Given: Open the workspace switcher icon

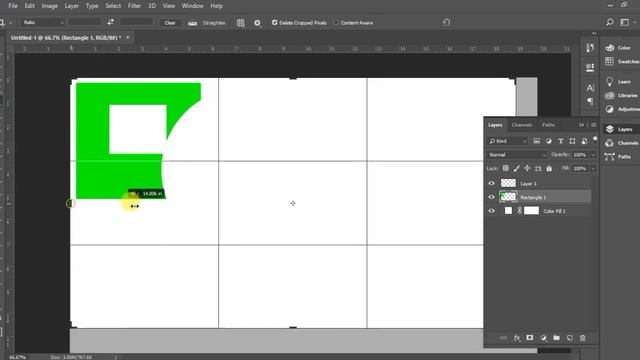Looking at the screenshot, I should click(x=624, y=22).
